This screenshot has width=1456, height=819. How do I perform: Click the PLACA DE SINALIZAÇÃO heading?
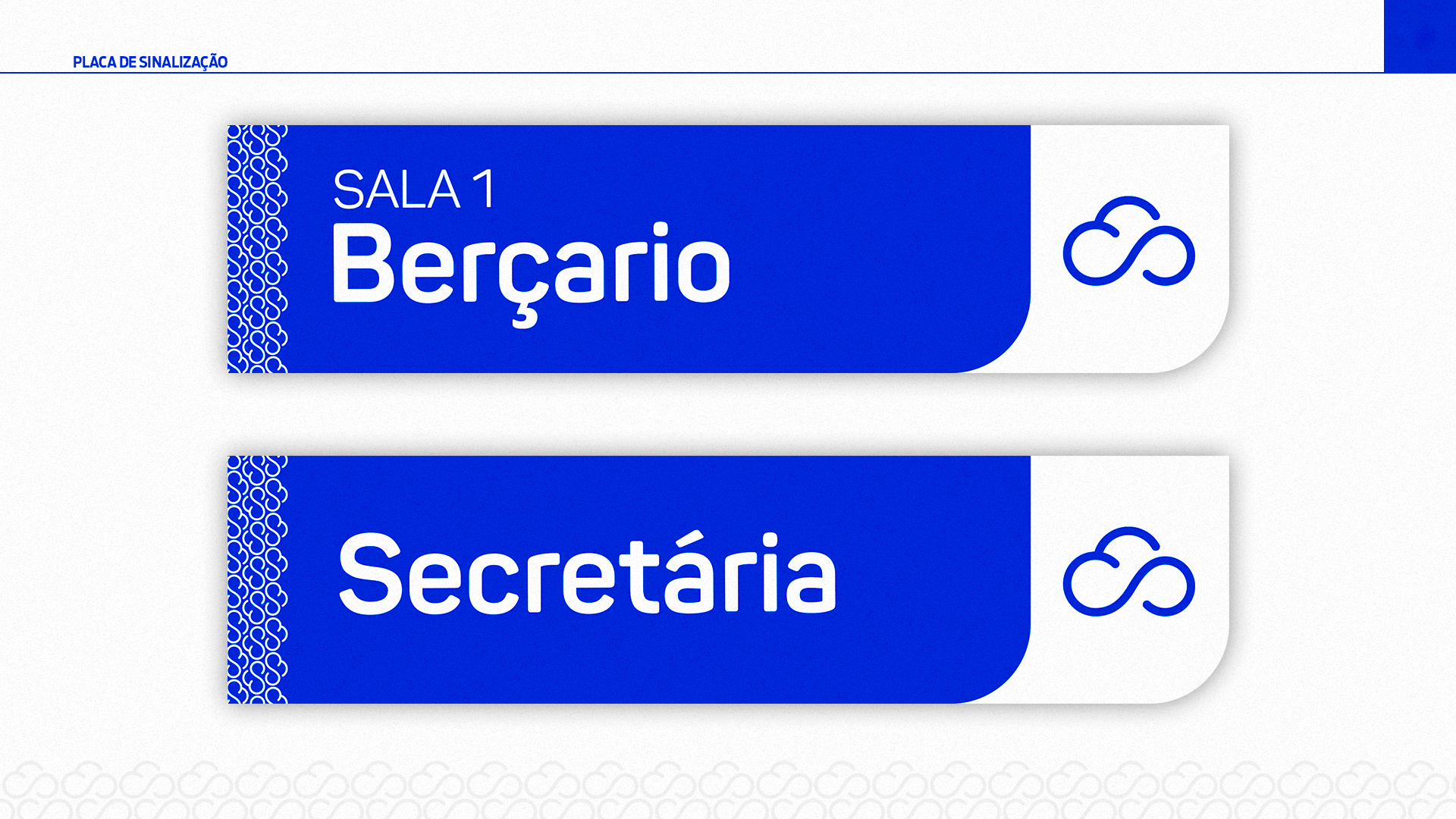(x=150, y=62)
